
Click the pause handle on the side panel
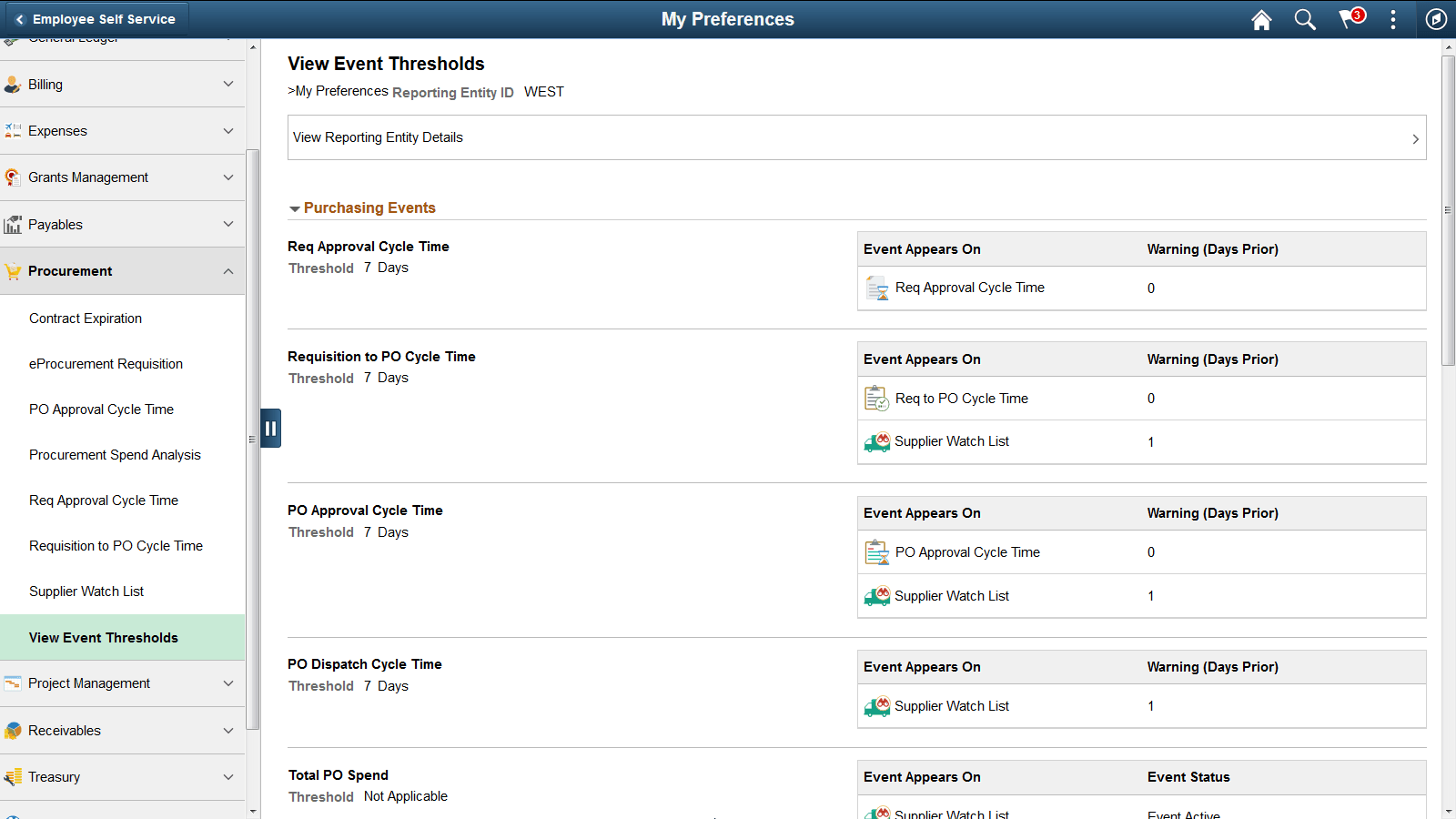click(x=270, y=428)
